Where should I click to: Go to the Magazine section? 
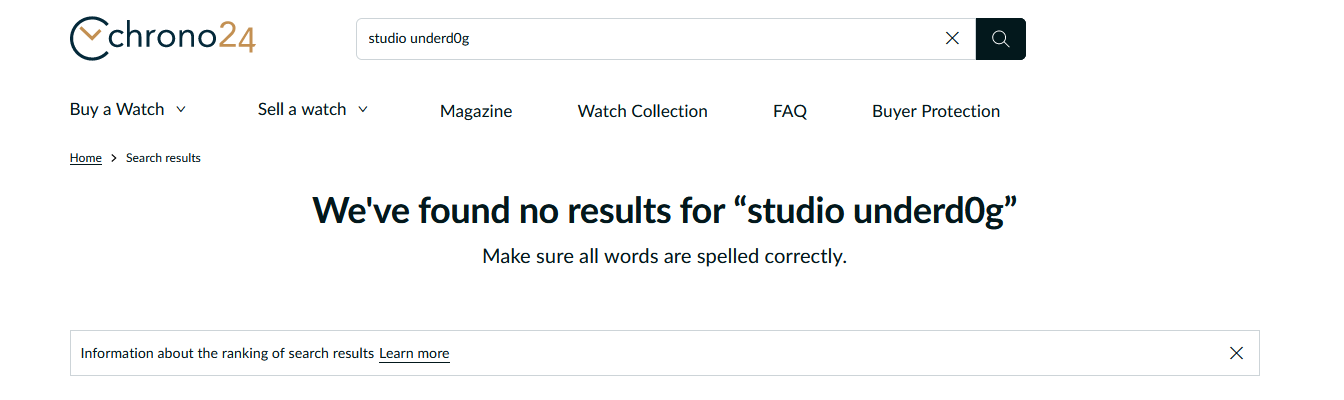coord(476,111)
